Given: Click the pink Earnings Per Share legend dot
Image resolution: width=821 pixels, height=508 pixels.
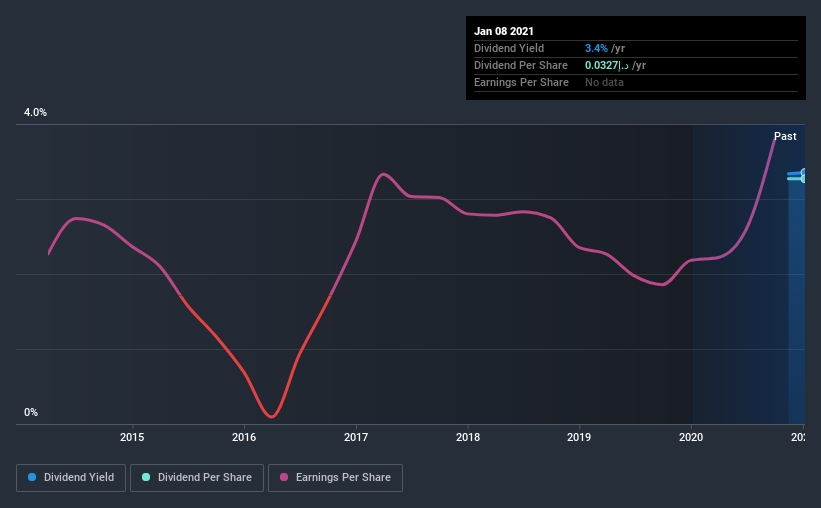Looking at the screenshot, I should point(284,477).
